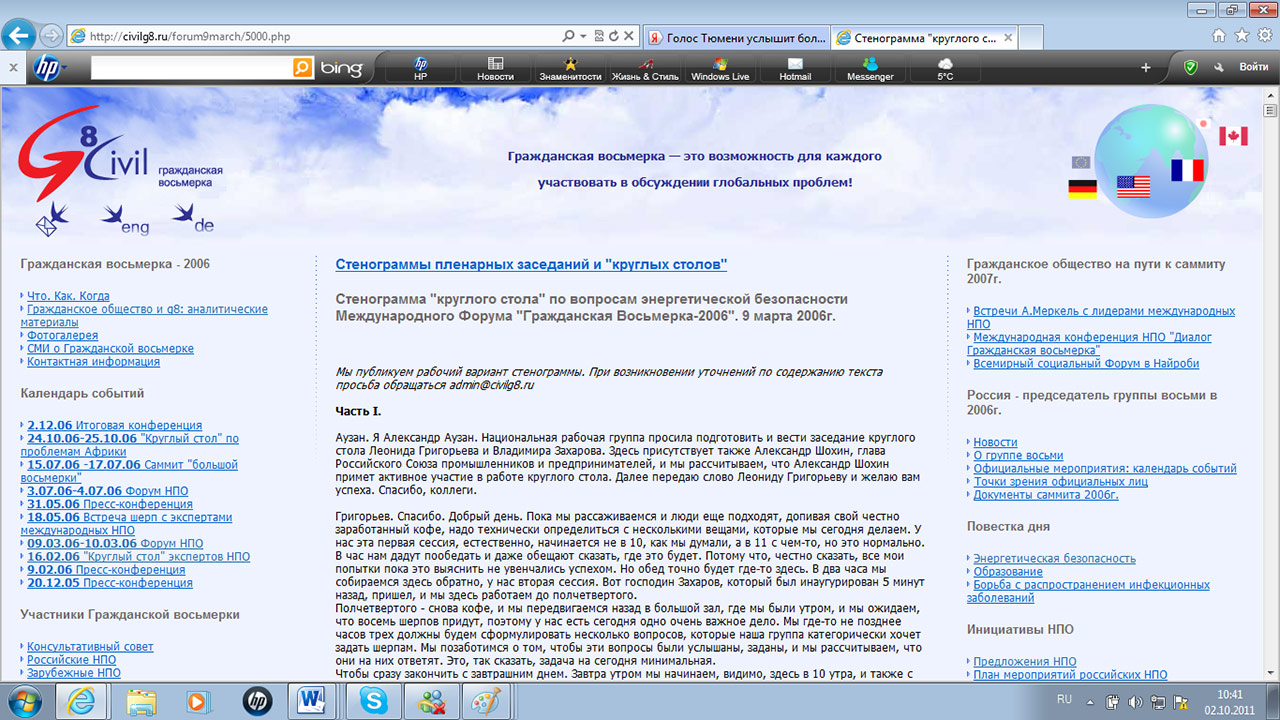
Task: Open HP logo dropdown arrow
Action: (64, 68)
